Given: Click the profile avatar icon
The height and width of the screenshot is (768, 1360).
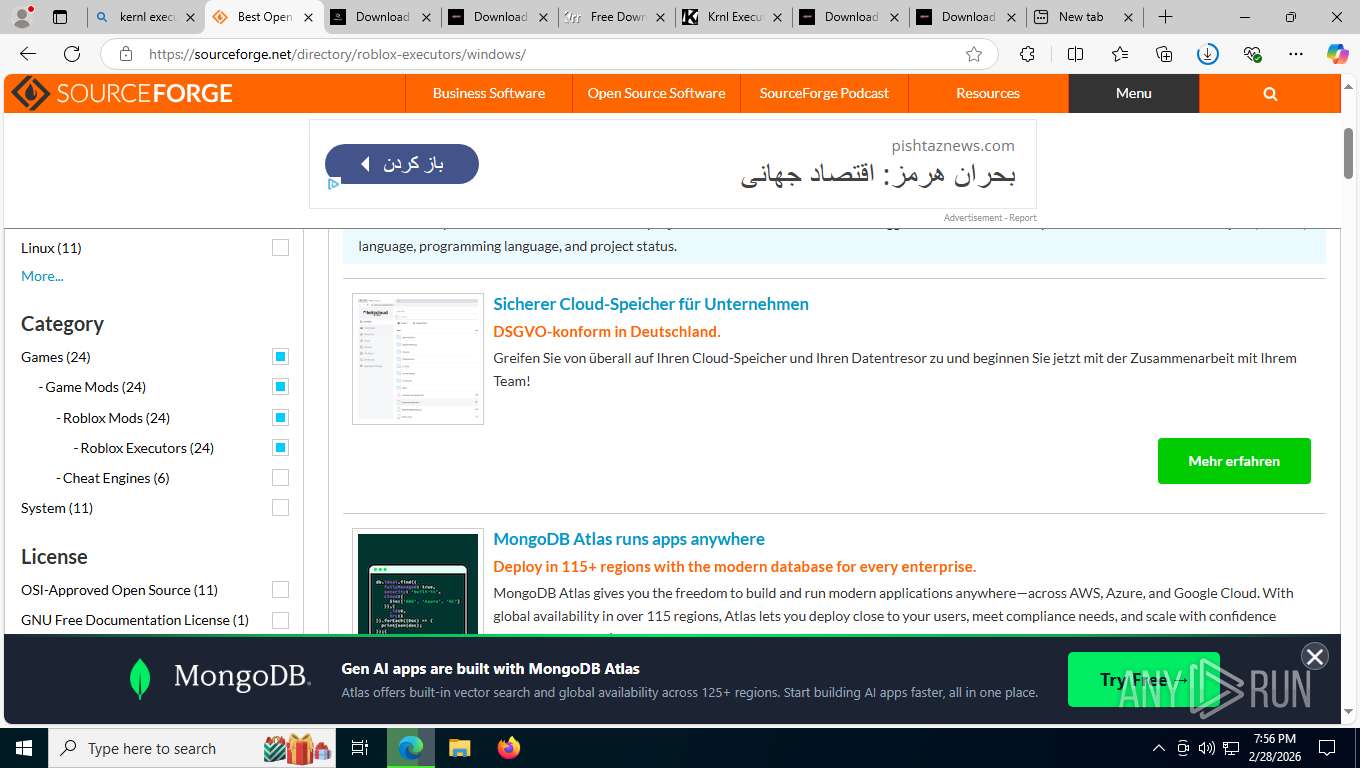Looking at the screenshot, I should 21,17.
